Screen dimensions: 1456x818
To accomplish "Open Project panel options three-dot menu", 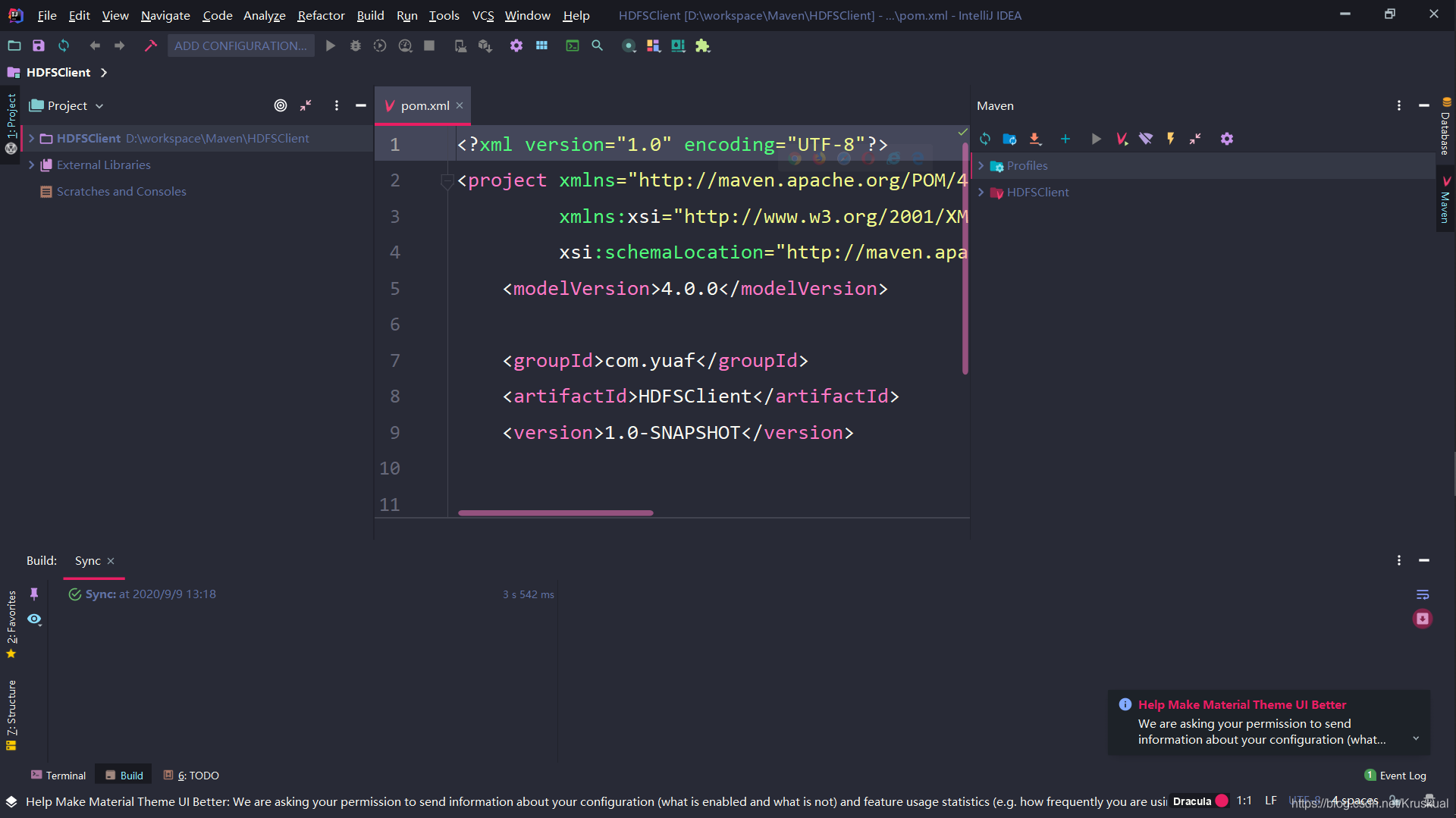I will [x=337, y=105].
